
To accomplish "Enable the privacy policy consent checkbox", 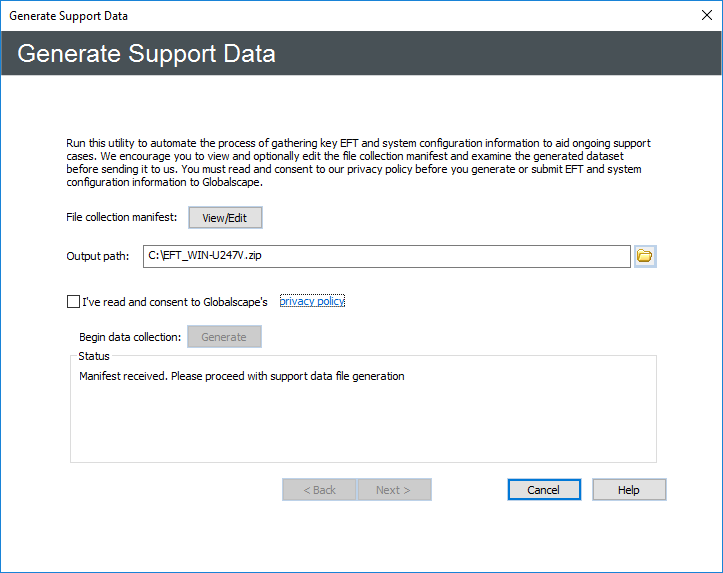I will (73, 301).
